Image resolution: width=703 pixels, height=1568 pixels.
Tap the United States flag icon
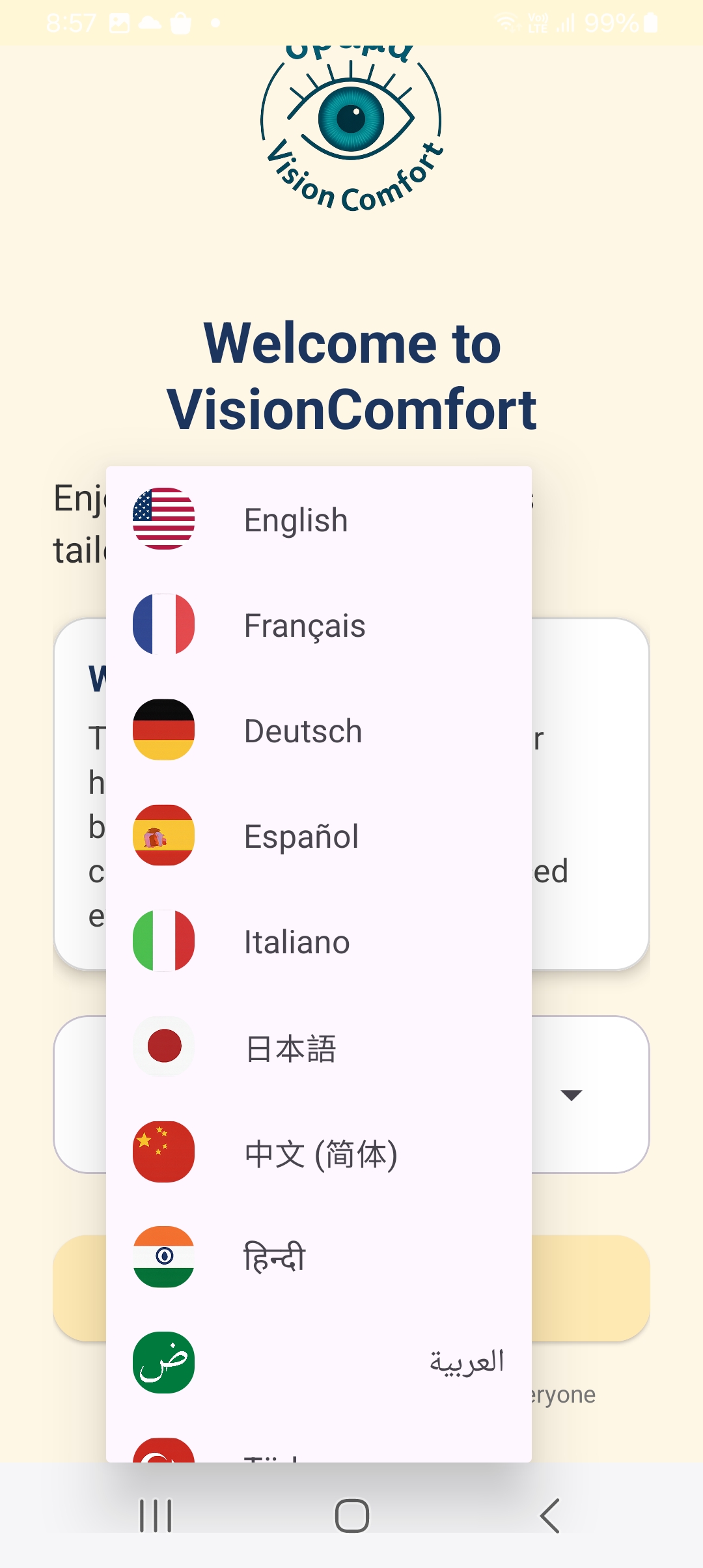point(163,518)
